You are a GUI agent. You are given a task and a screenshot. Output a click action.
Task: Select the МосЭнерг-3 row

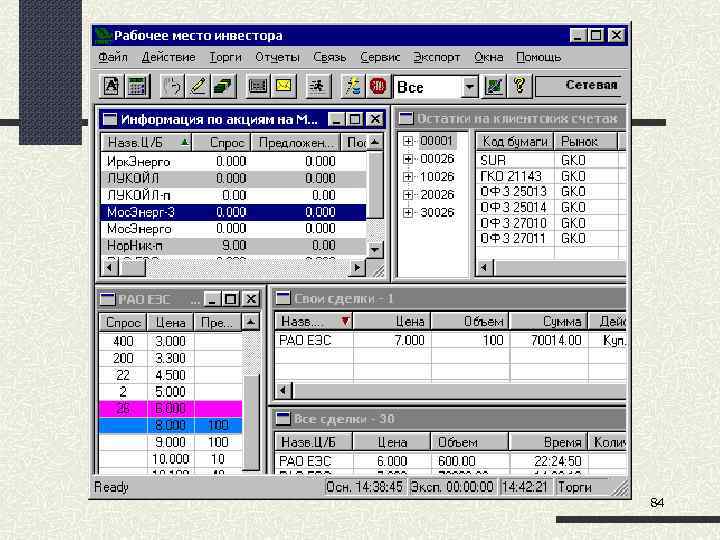[233, 212]
